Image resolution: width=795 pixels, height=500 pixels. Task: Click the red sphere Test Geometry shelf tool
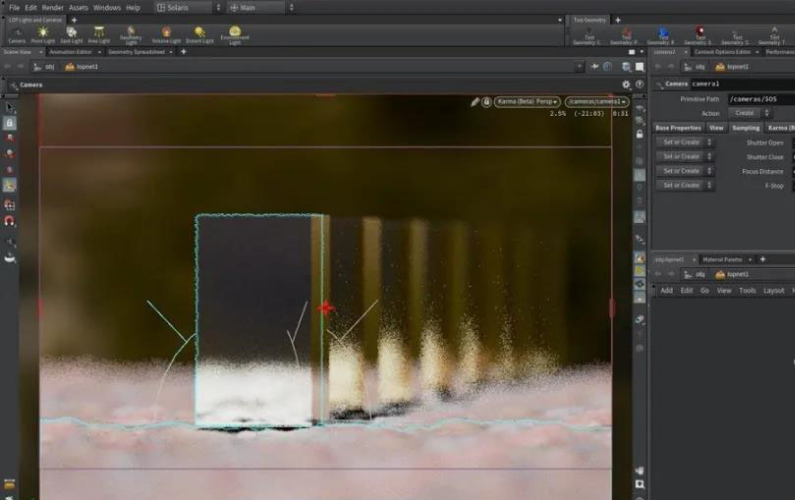[x=700, y=37]
